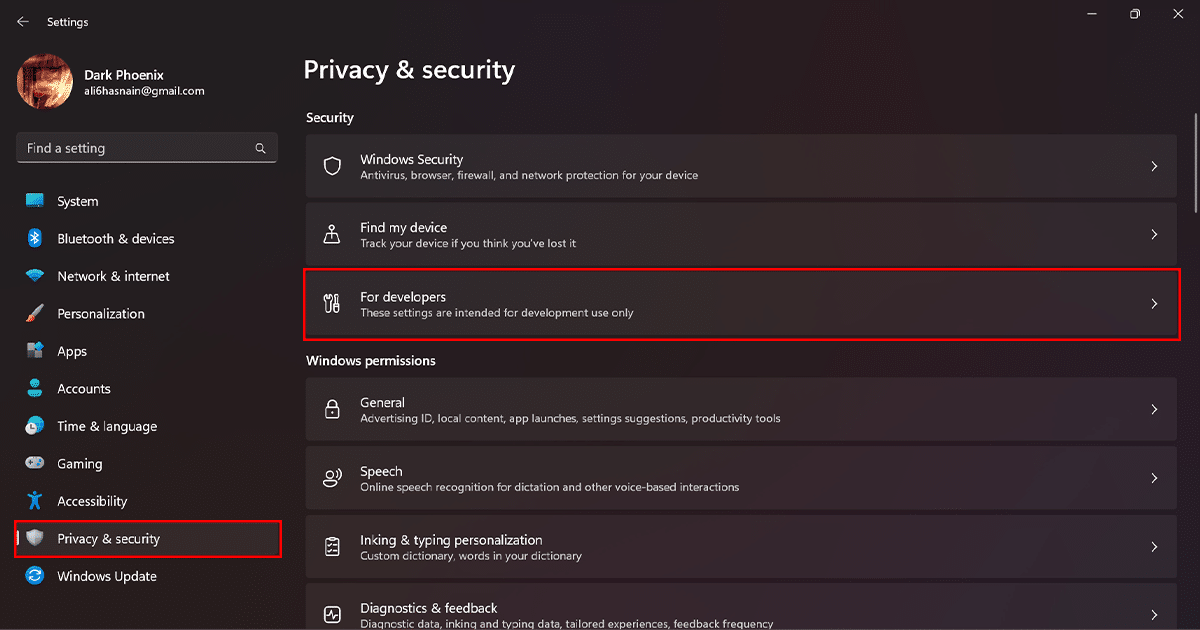Open General Windows permissions settings
The height and width of the screenshot is (630, 1200).
point(740,409)
